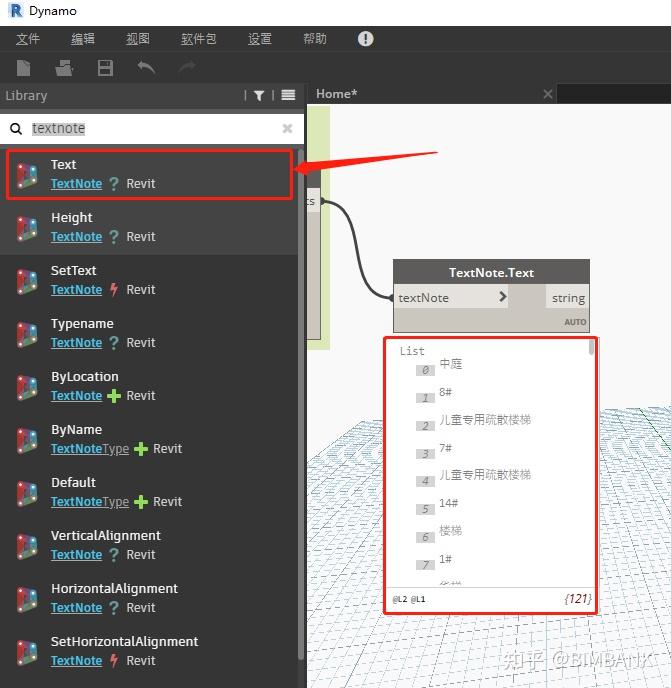Click the search magnifier icon

tap(16, 129)
